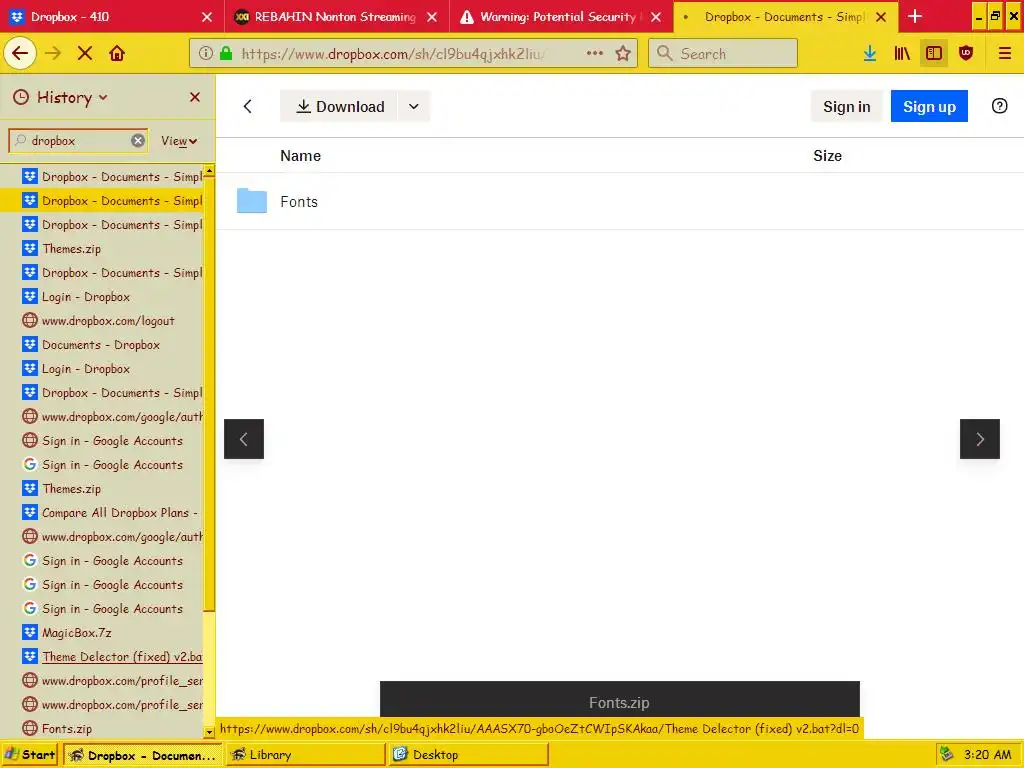1024x768 pixels.
Task: Click the Sign in button
Action: (x=846, y=106)
